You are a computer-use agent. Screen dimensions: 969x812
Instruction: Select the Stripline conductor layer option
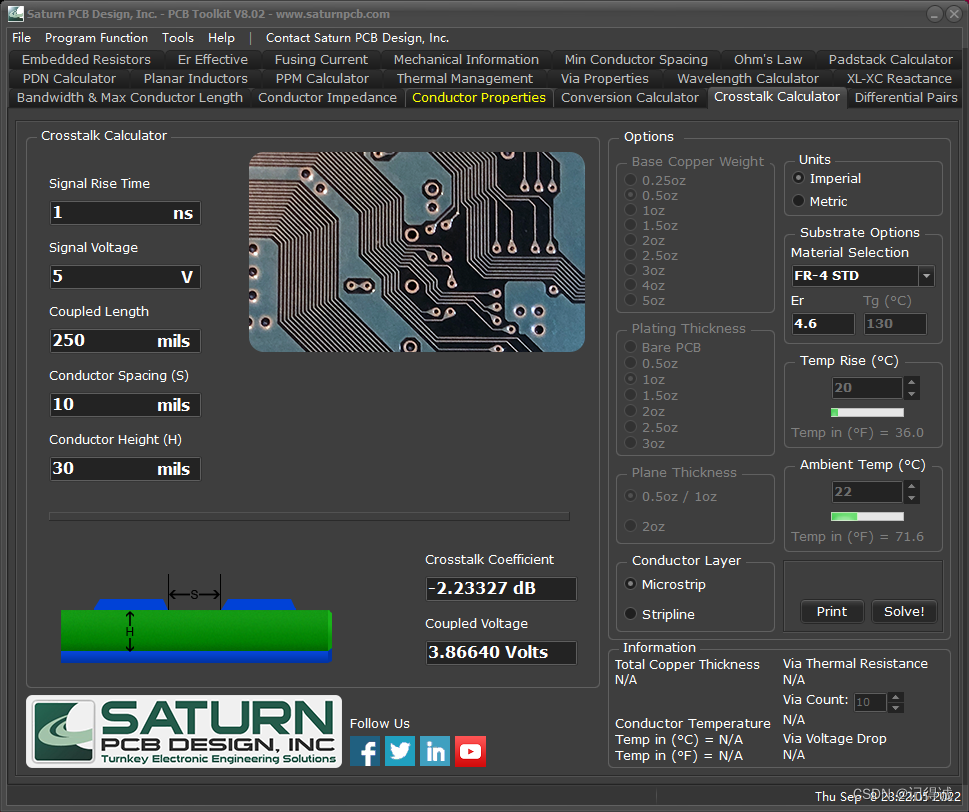(x=631, y=614)
